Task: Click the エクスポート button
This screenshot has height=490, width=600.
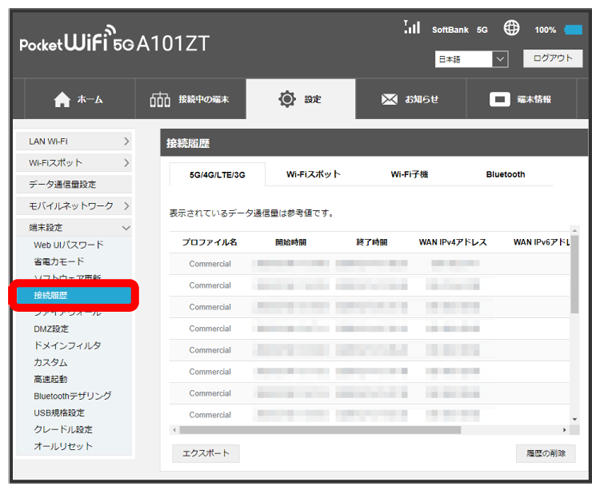Action: tap(205, 453)
